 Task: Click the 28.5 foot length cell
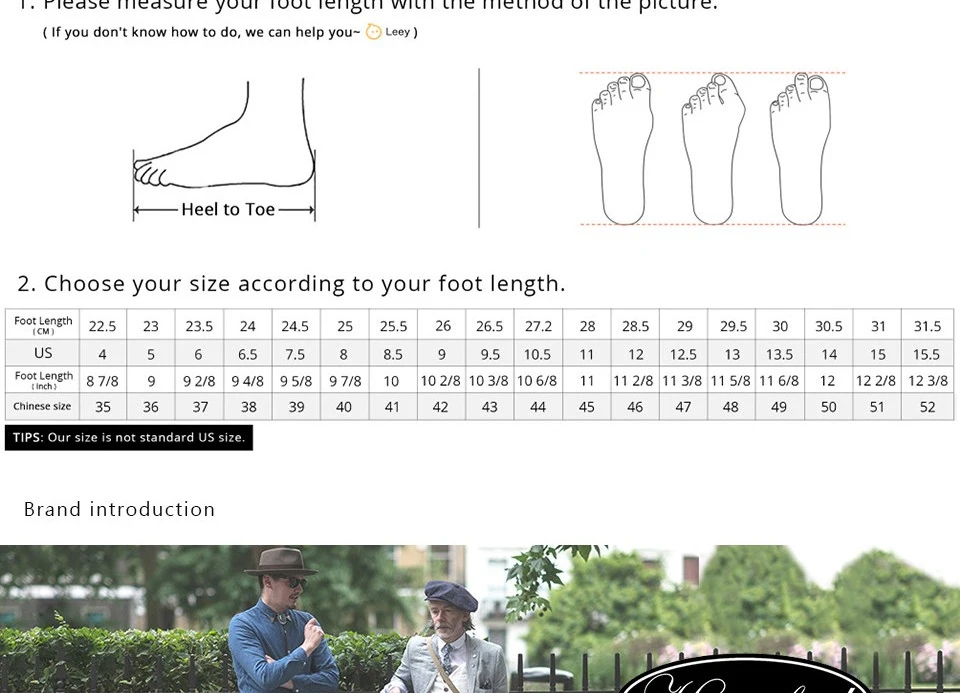point(635,326)
